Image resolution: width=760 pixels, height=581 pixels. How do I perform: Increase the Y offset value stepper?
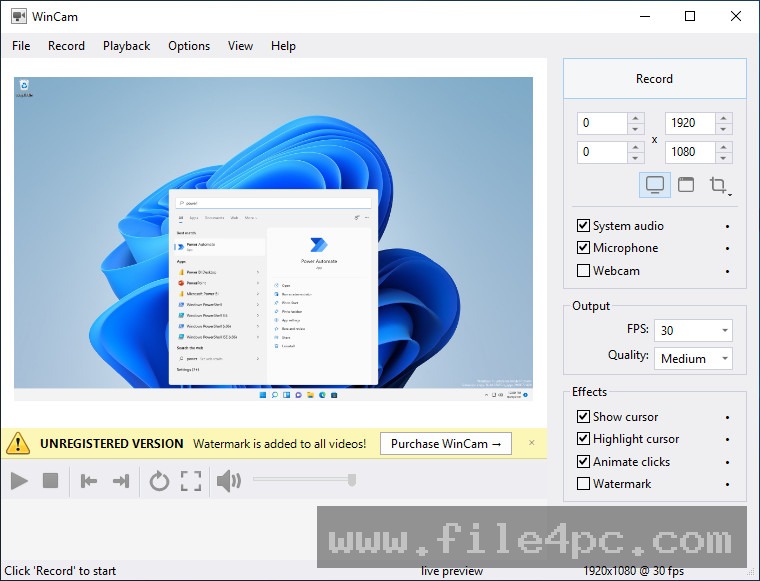point(635,146)
